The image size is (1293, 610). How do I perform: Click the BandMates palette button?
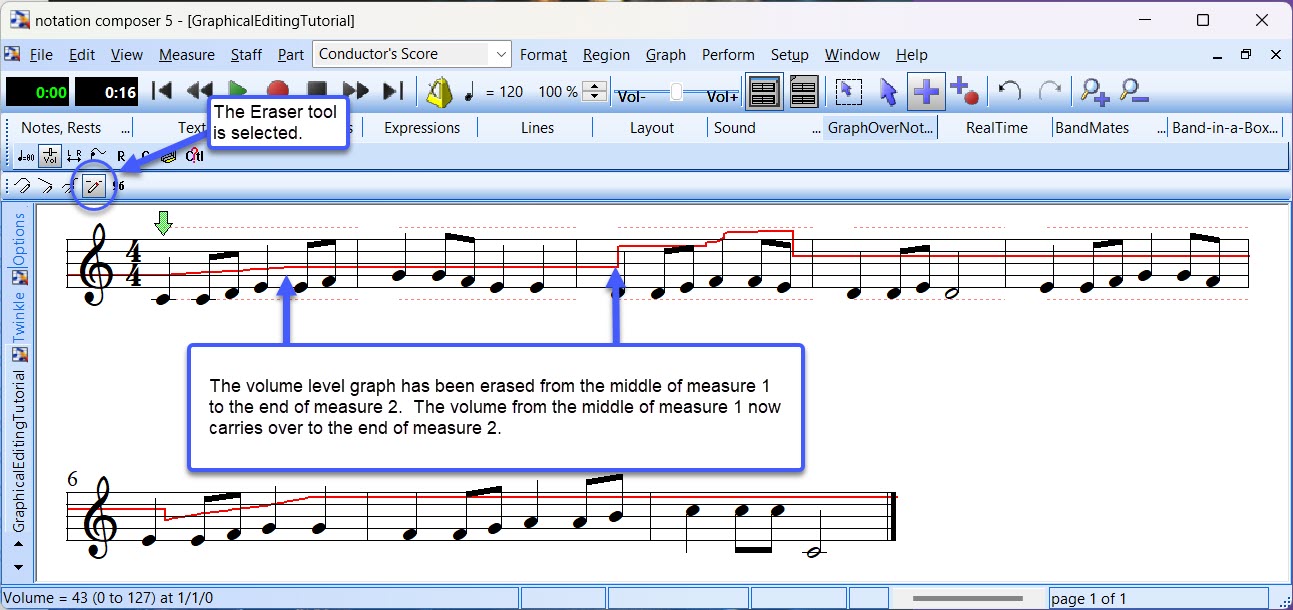[x=1093, y=128]
